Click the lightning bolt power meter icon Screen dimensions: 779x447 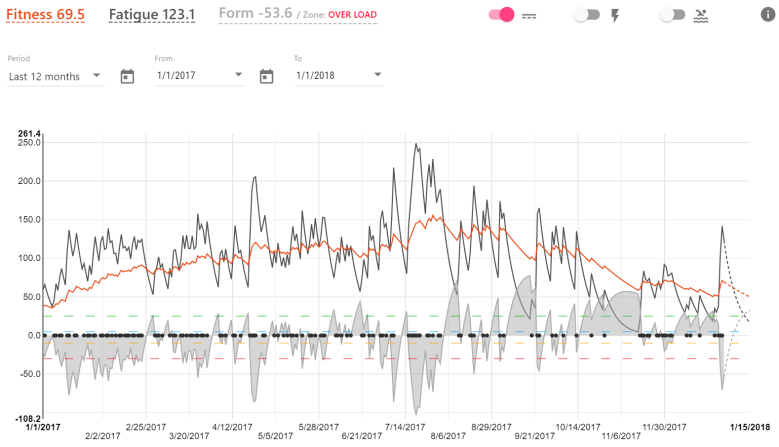615,16
